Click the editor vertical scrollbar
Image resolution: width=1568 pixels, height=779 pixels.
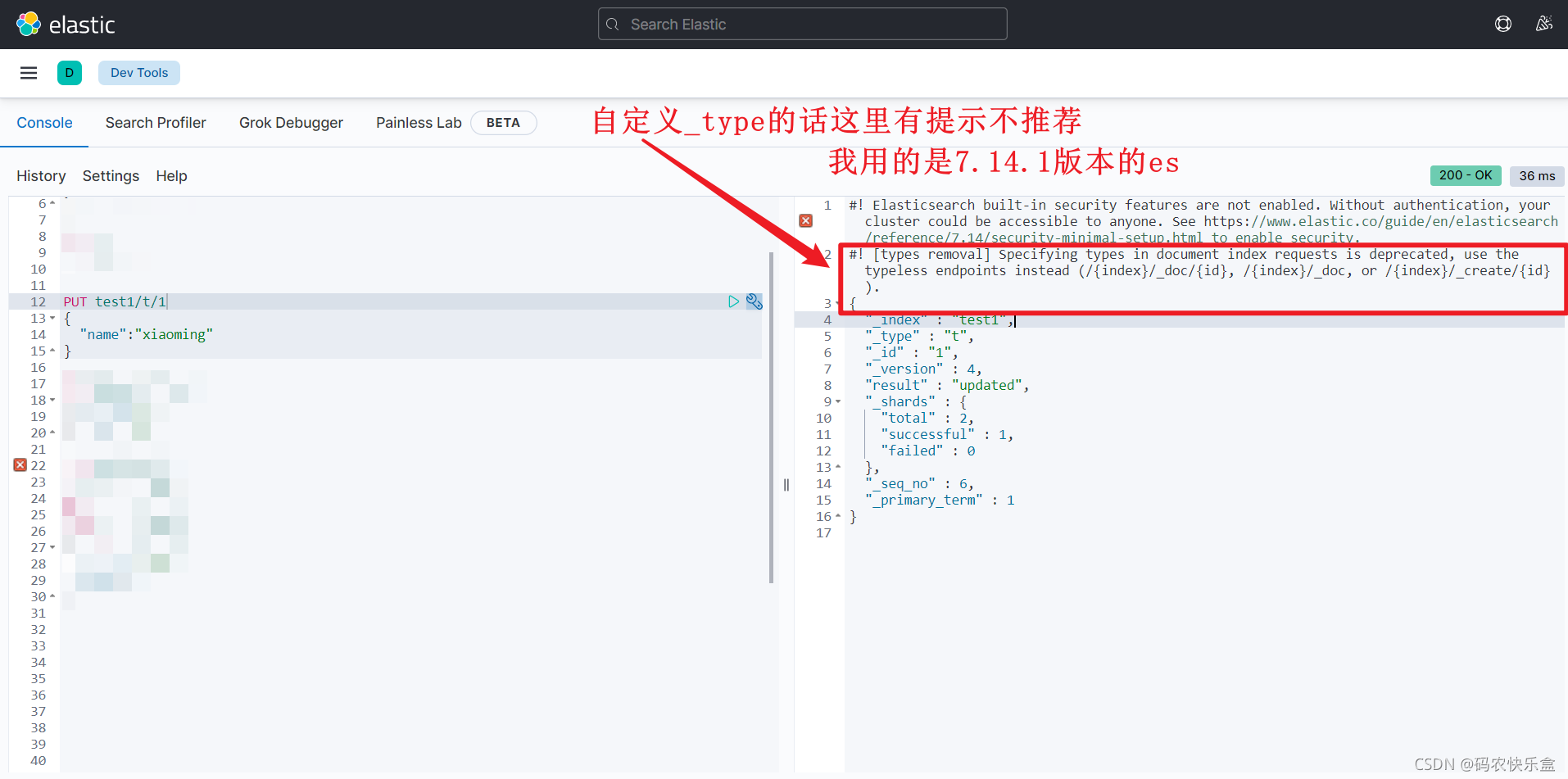point(771,418)
